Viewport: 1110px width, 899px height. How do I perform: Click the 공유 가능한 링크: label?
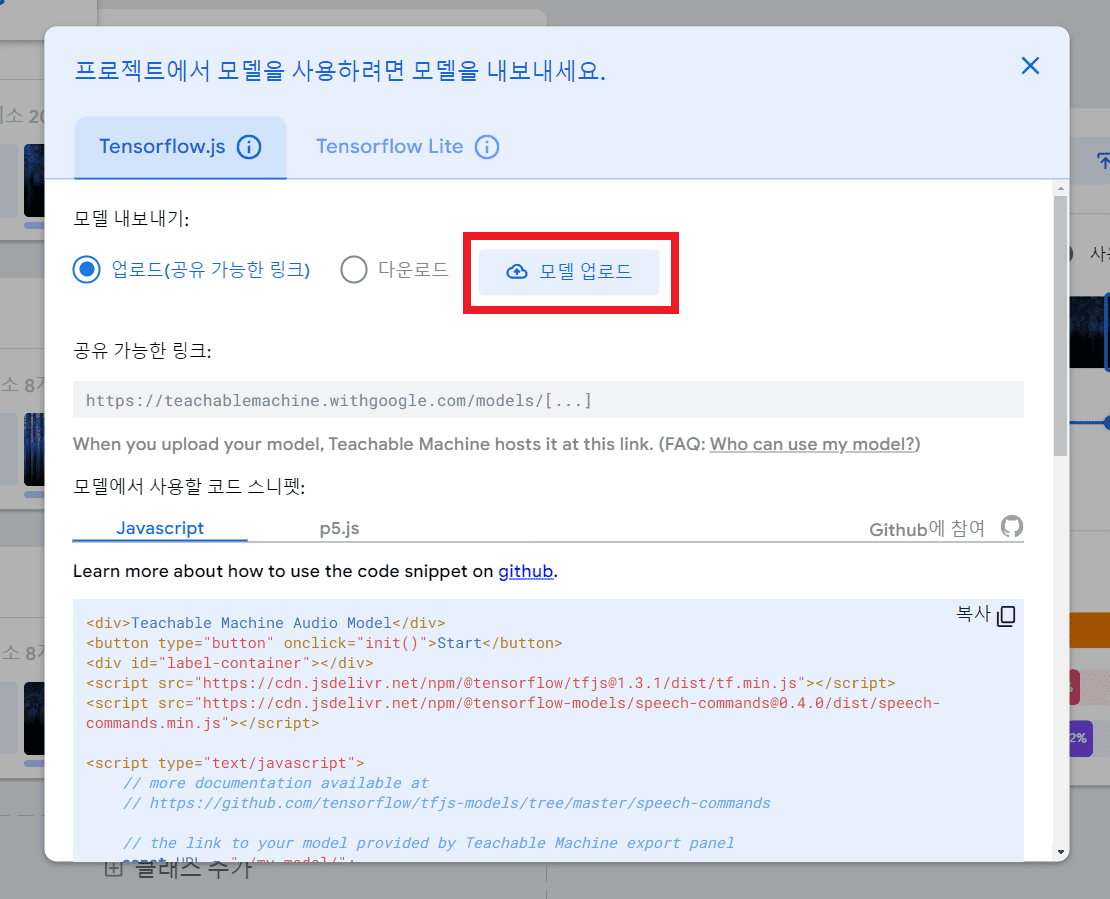coord(142,350)
